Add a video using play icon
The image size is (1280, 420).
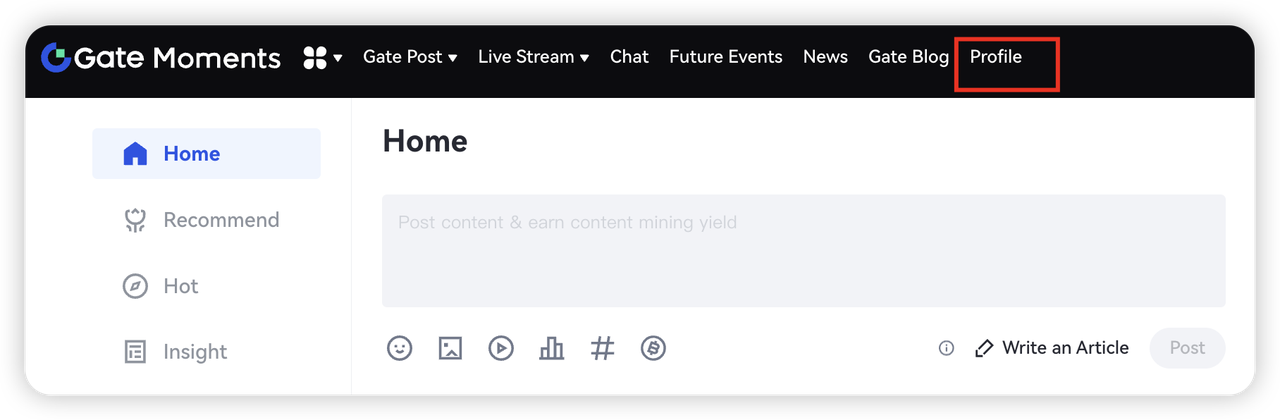coord(501,348)
